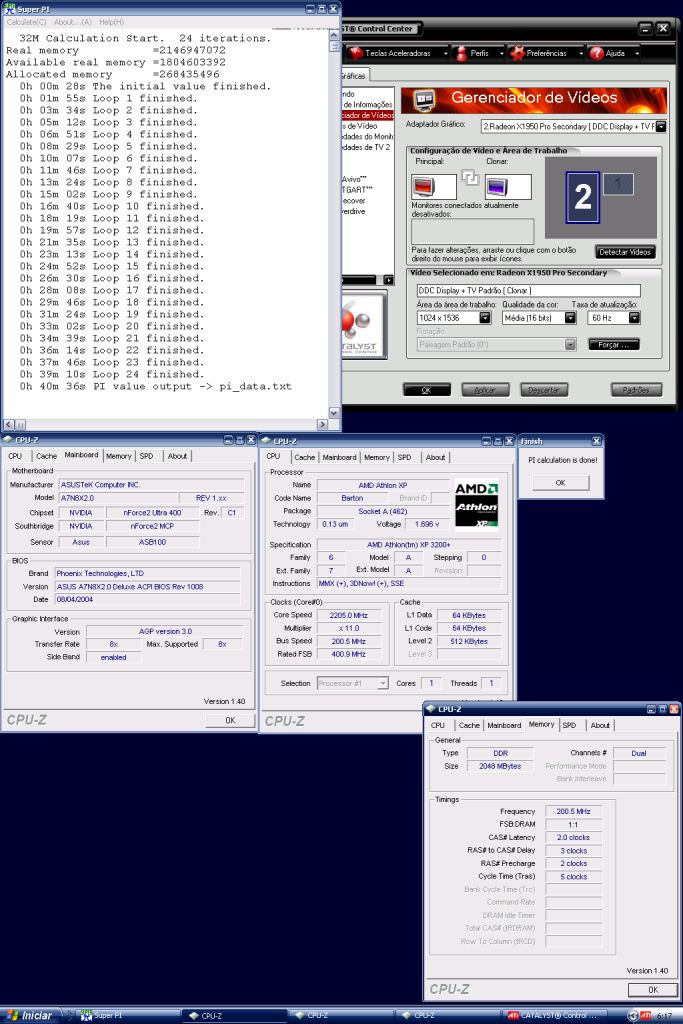Select the '32M Calculation Start' line in Super PI

pos(145,39)
